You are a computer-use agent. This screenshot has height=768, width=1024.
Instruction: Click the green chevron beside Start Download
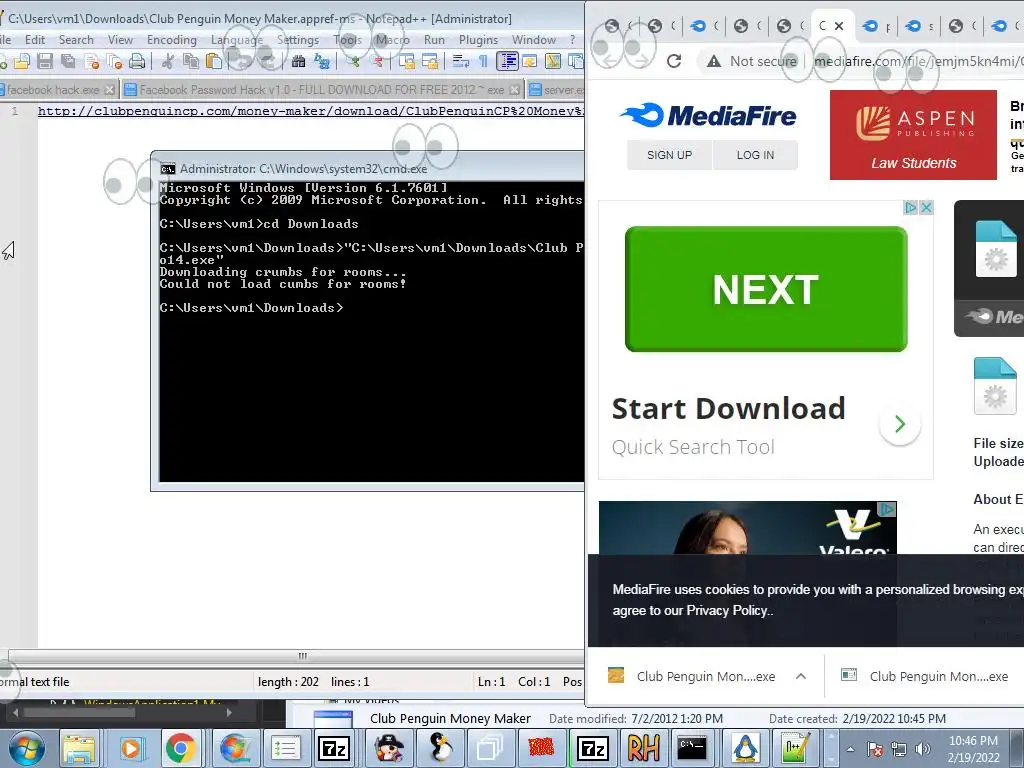pos(900,424)
